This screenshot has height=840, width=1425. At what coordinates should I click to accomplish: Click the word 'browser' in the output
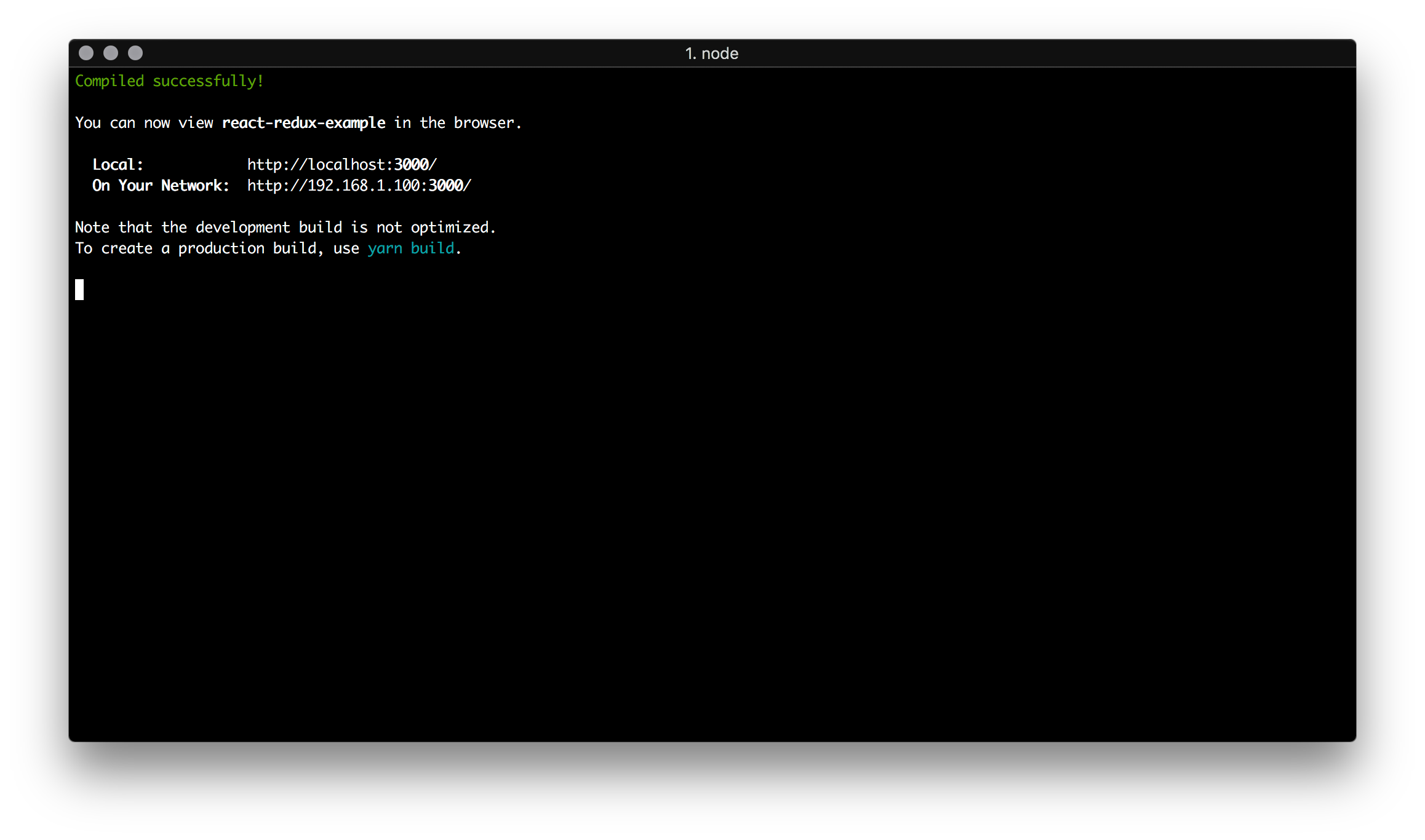pos(484,123)
